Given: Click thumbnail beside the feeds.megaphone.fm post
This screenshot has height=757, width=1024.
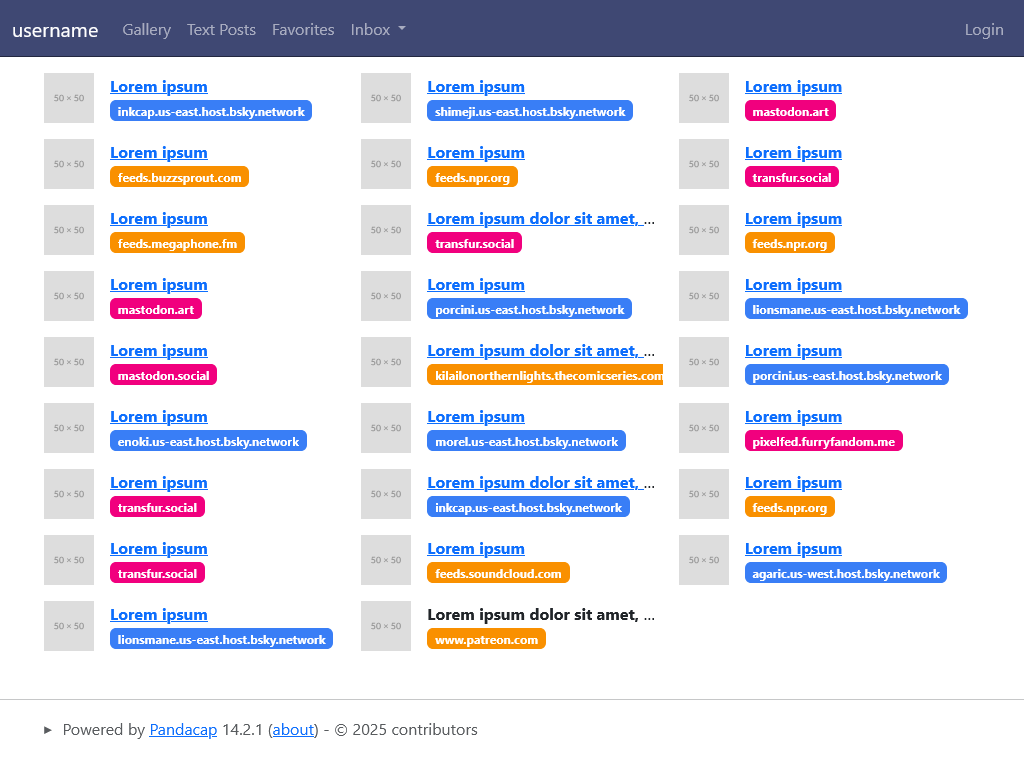Looking at the screenshot, I should [69, 230].
